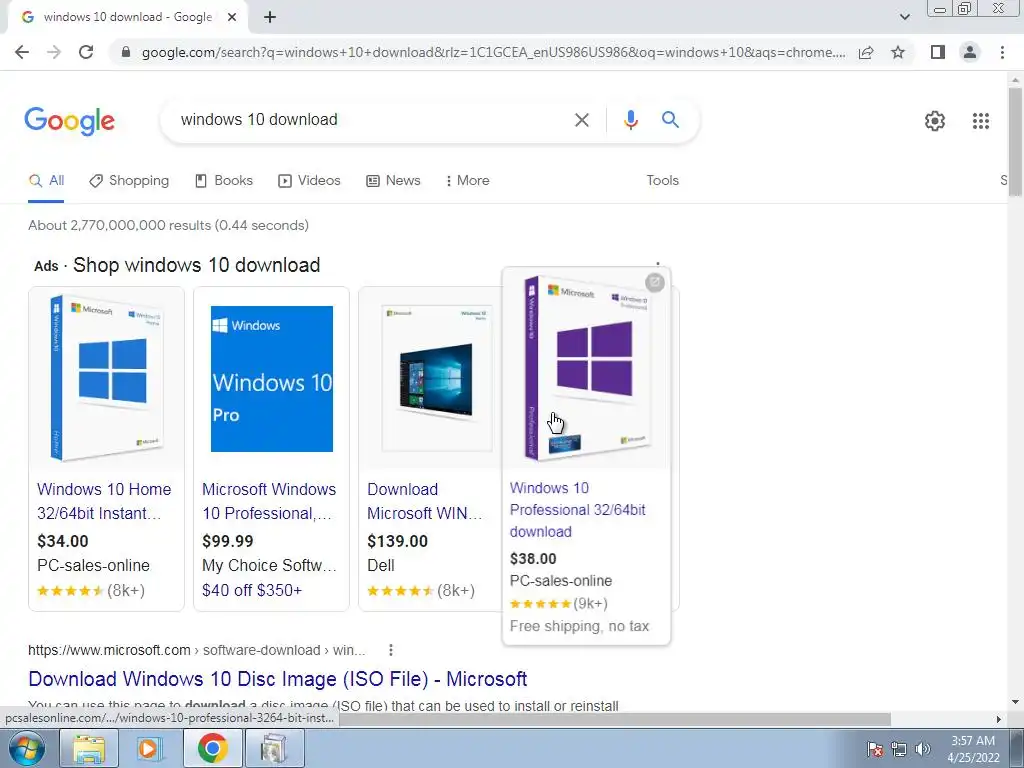Screen dimensions: 1024x768
Task: Switch to the Books tab
Action: 224,181
